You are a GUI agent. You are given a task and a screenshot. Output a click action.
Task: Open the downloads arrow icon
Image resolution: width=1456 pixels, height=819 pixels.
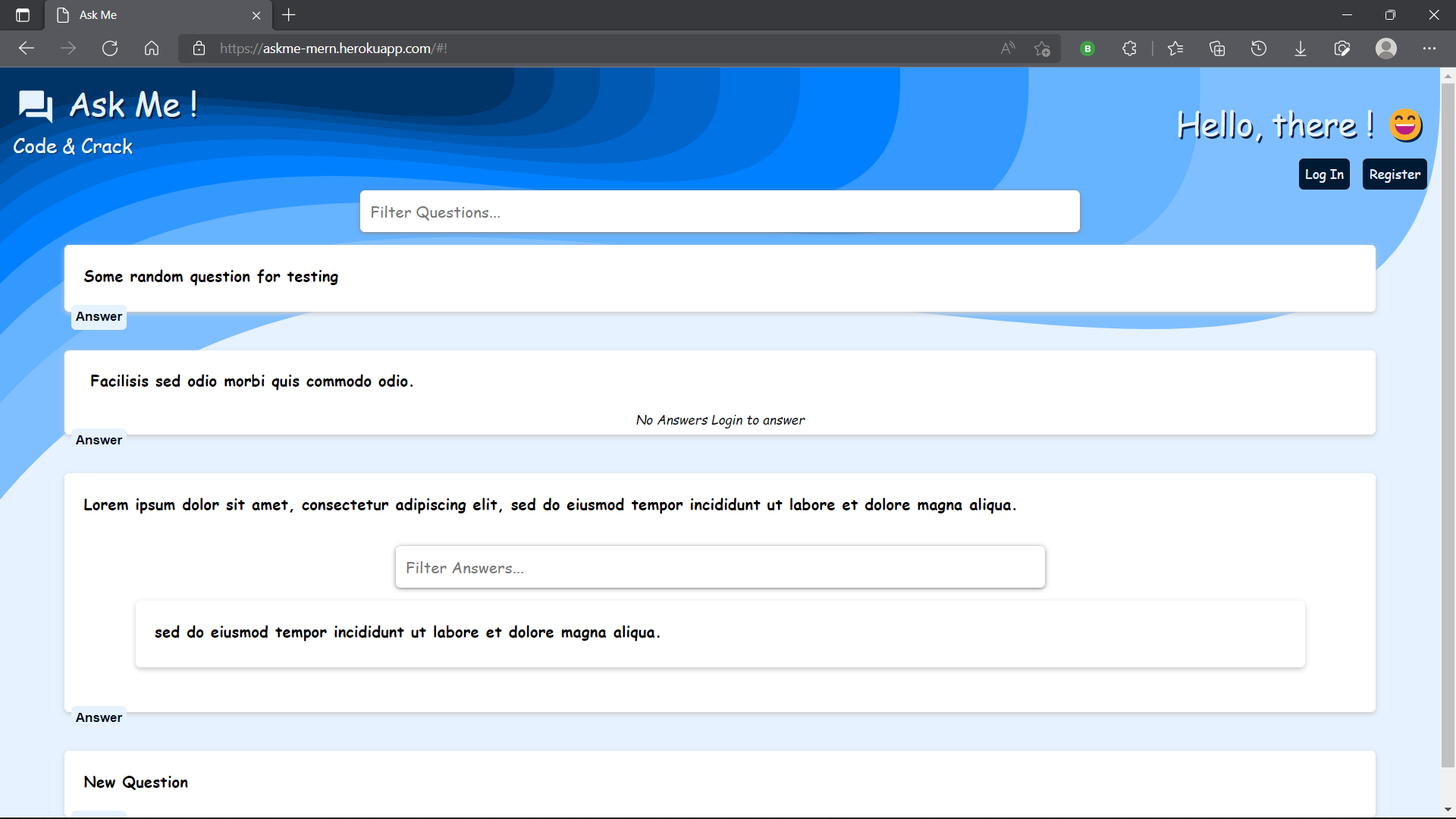1300,49
